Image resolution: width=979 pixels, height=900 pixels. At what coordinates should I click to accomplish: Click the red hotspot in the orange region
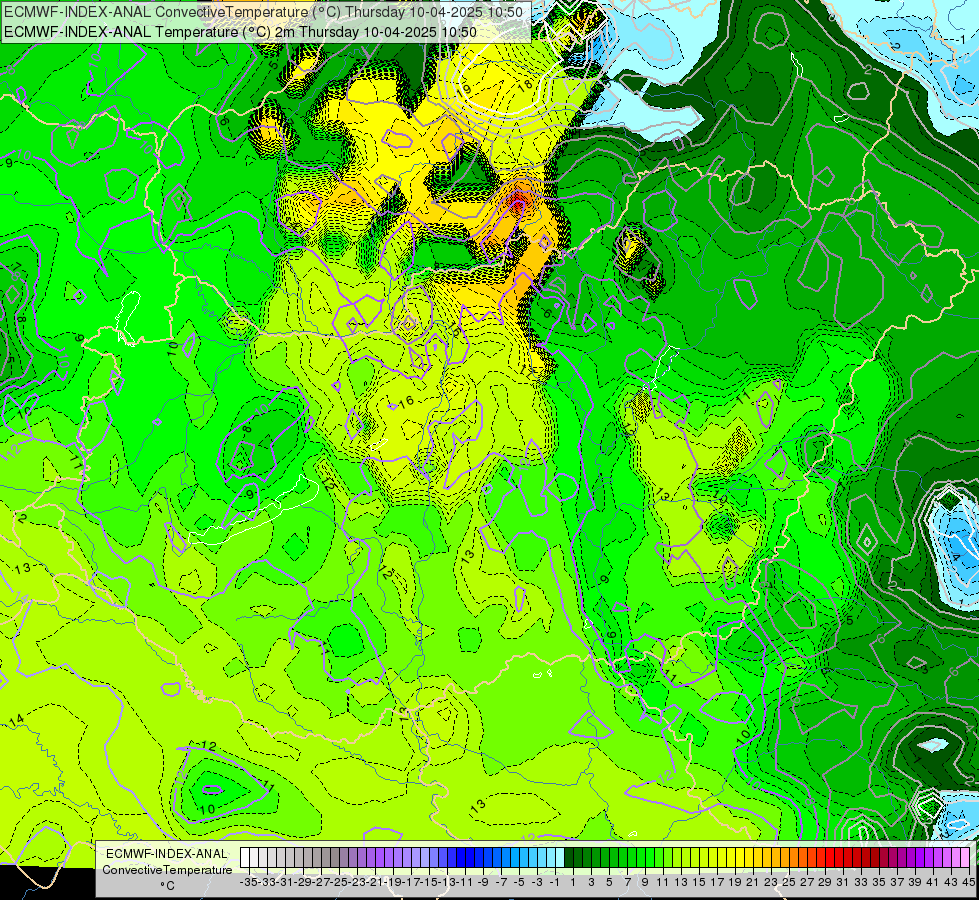point(518,201)
